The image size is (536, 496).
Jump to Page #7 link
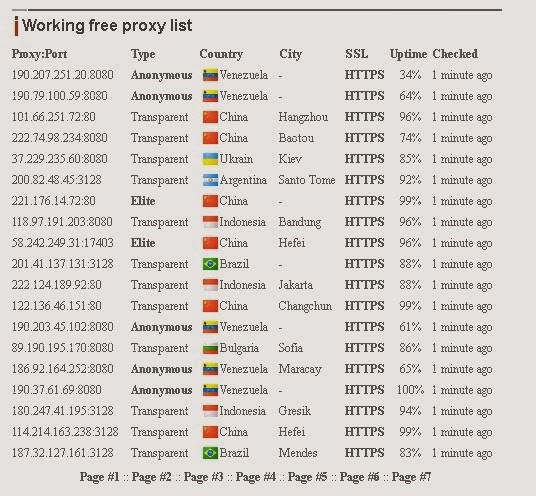pos(412,477)
